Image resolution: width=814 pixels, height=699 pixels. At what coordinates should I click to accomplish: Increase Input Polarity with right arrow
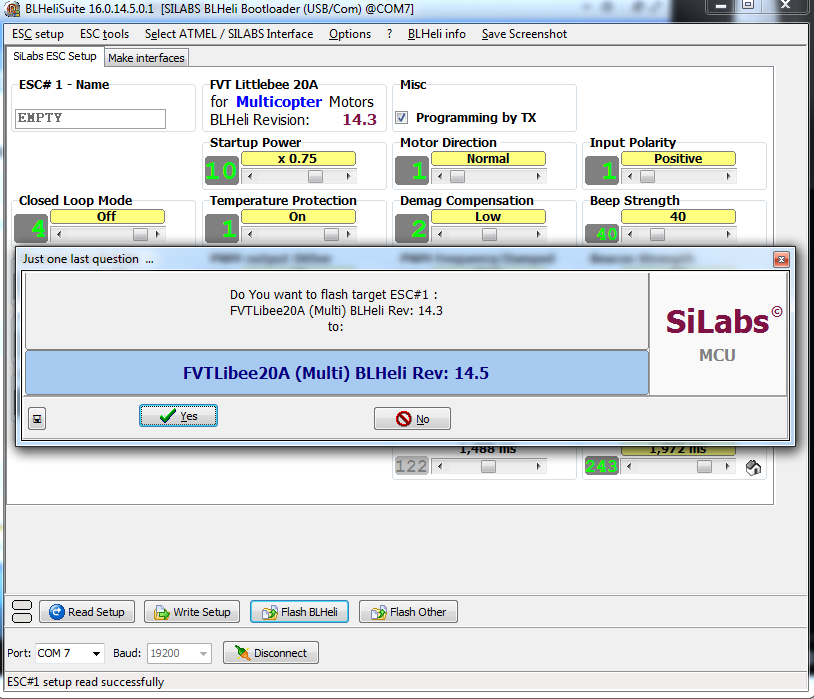[x=728, y=177]
